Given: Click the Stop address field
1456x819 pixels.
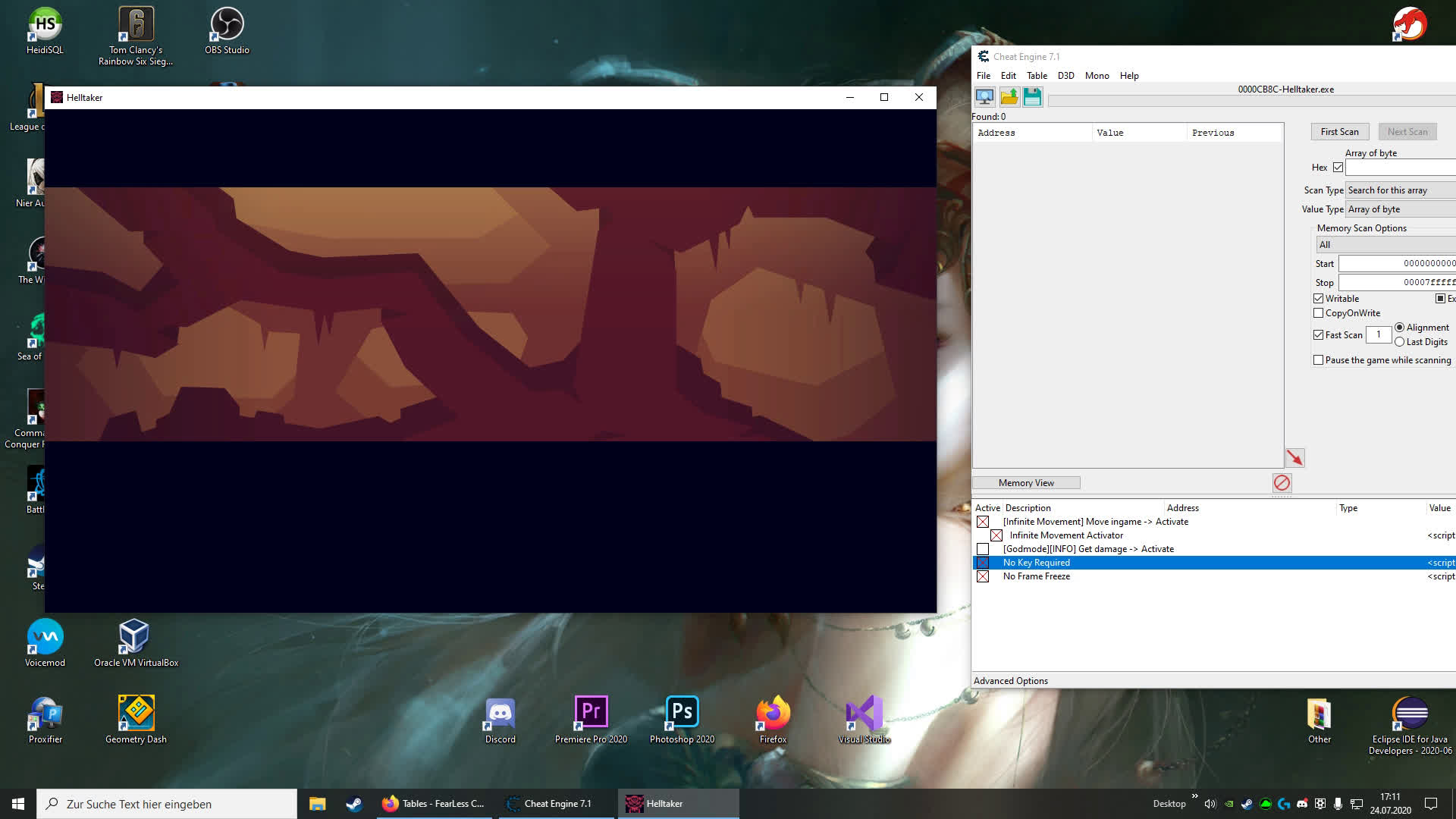Looking at the screenshot, I should [x=1397, y=283].
